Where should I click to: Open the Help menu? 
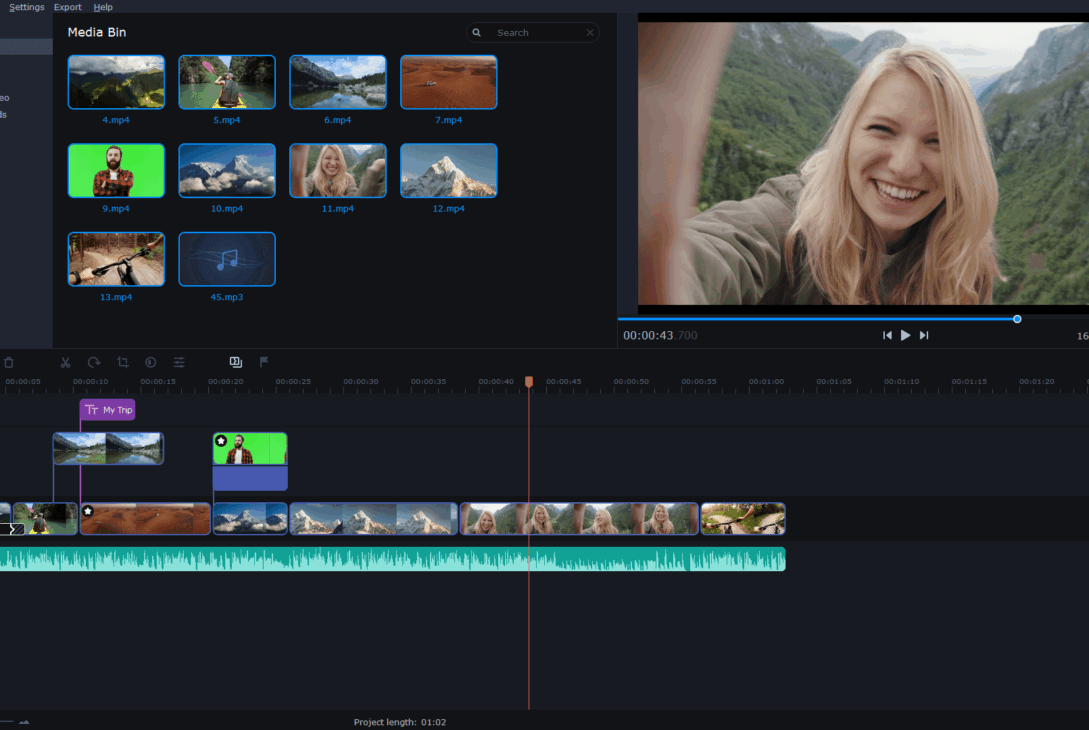pyautogui.click(x=103, y=7)
